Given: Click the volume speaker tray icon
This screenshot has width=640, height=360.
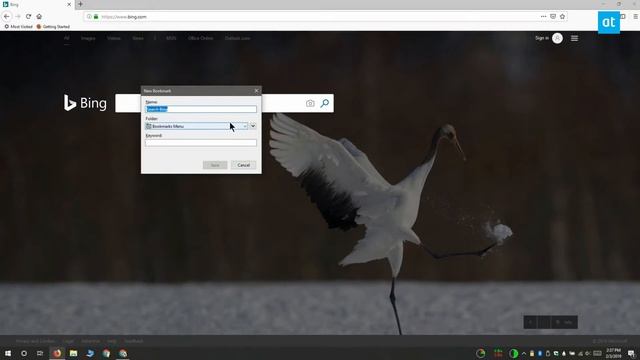Looking at the screenshot, I should [x=588, y=353].
